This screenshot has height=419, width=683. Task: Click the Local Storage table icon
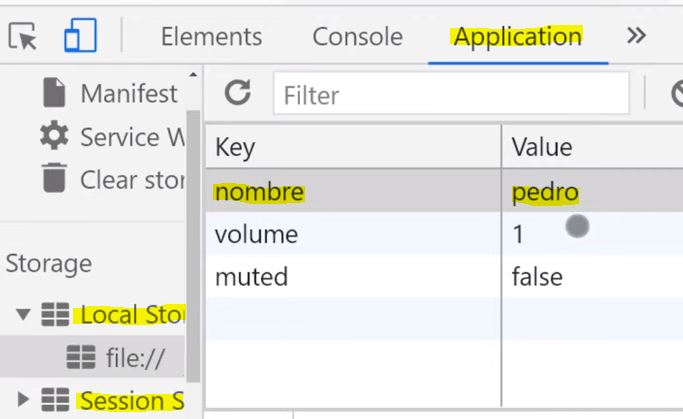[x=55, y=315]
